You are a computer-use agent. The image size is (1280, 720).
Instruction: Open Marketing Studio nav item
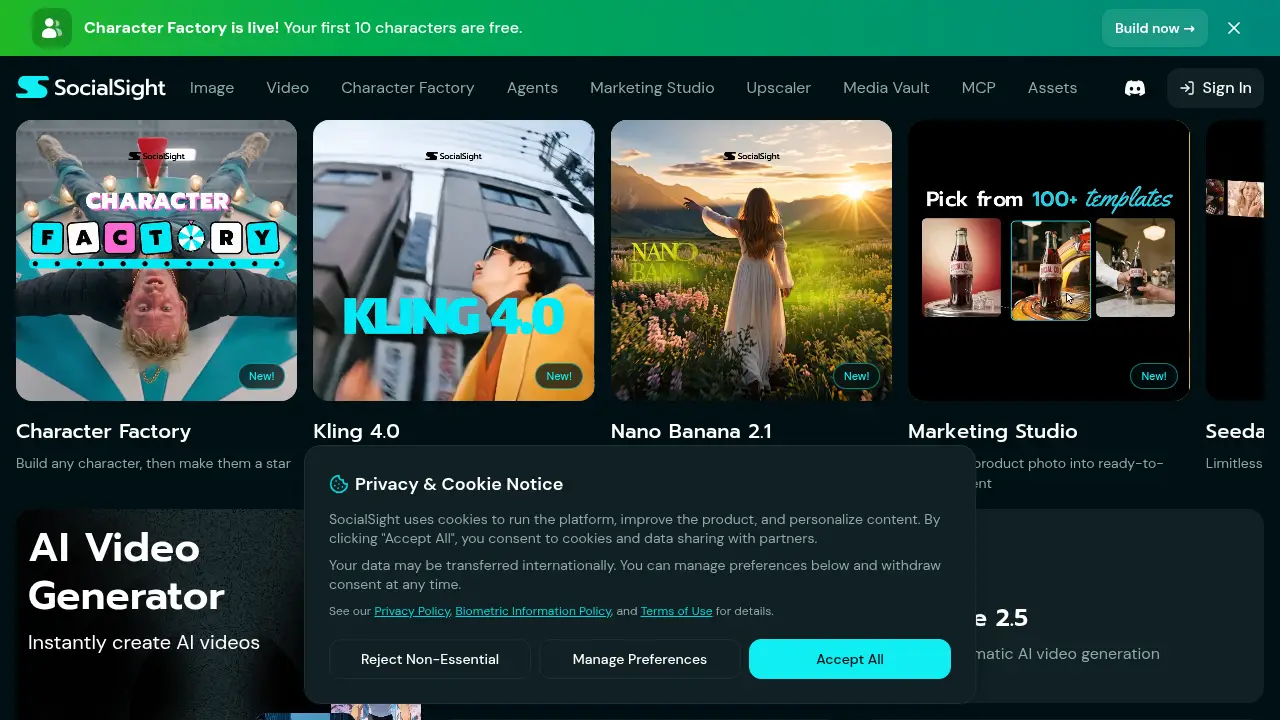652,88
